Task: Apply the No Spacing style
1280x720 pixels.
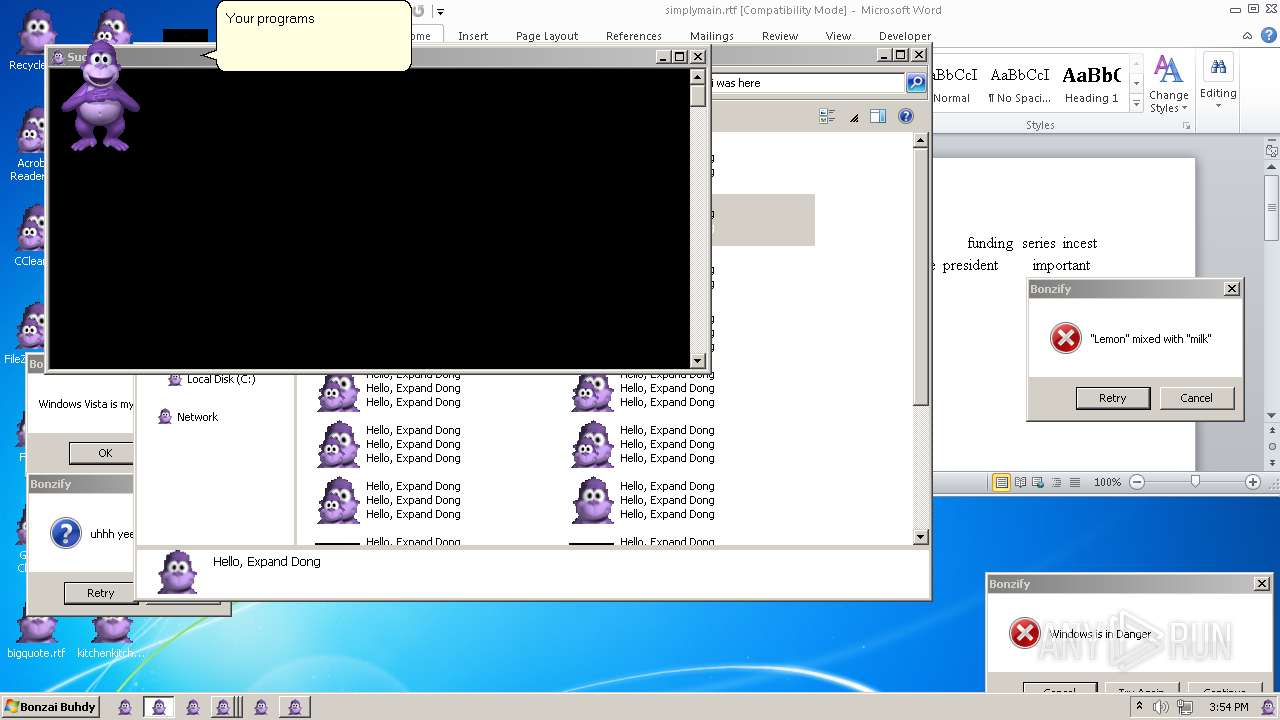Action: pos(1019,86)
